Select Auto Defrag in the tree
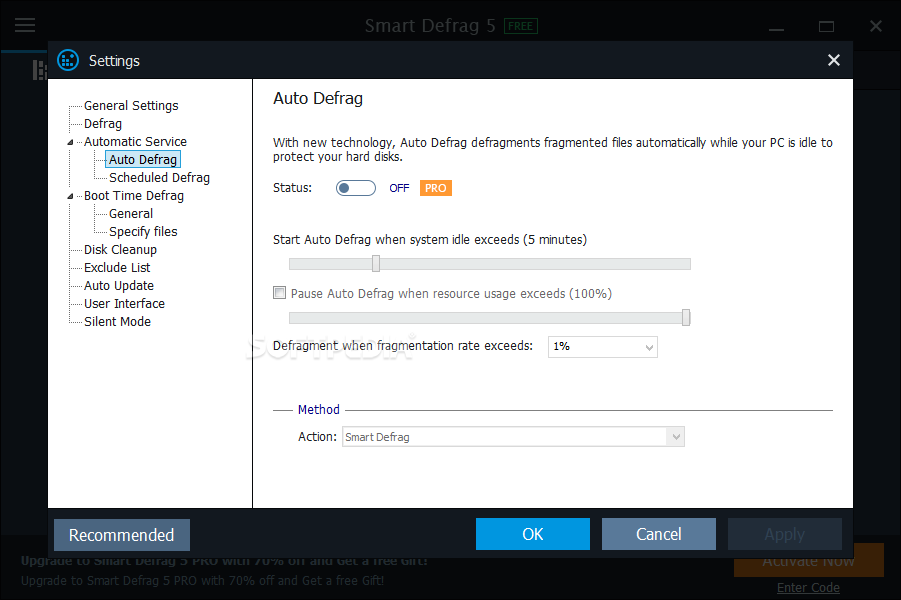The height and width of the screenshot is (600, 901). (143, 159)
